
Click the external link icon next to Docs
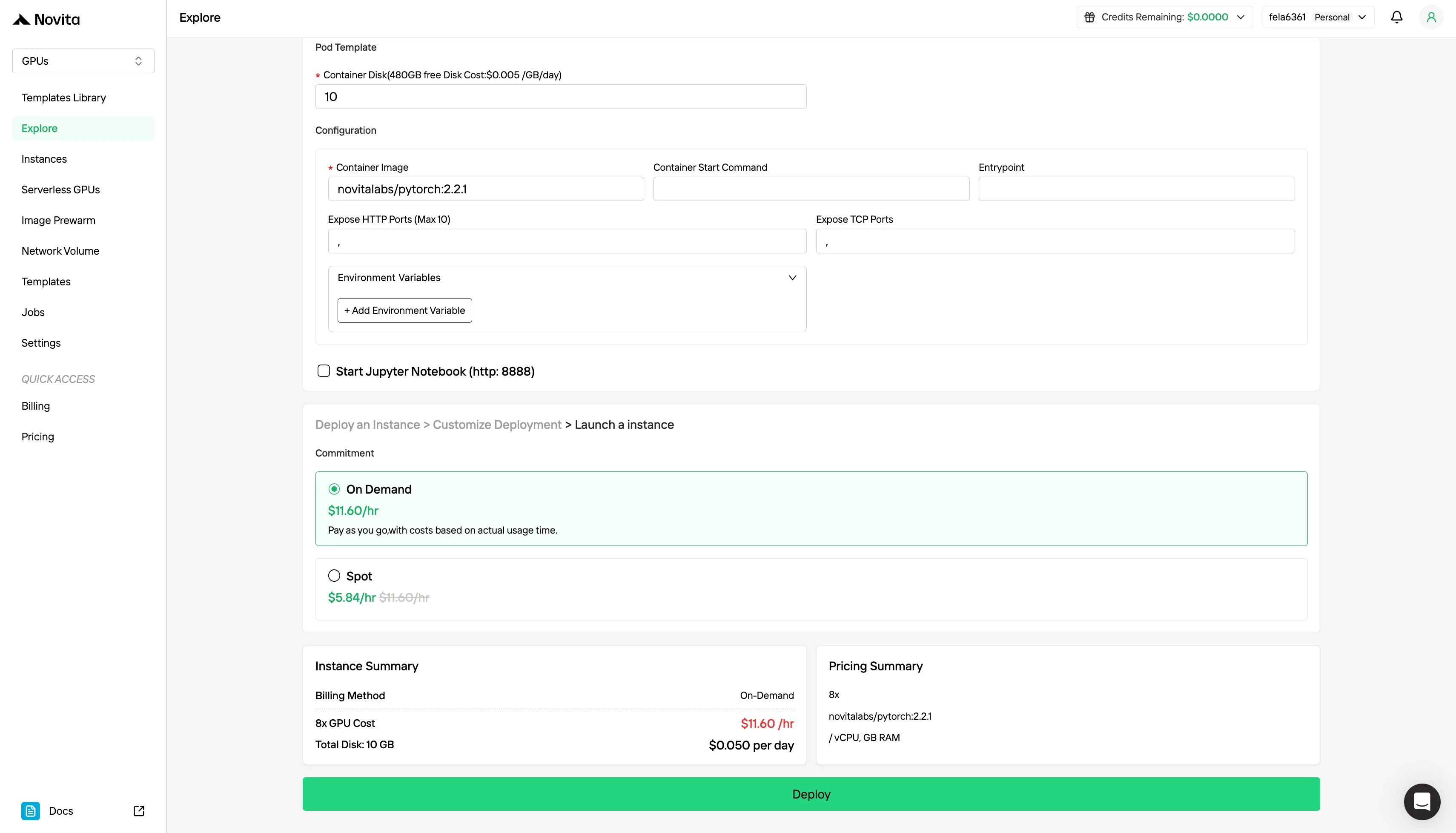click(x=139, y=811)
